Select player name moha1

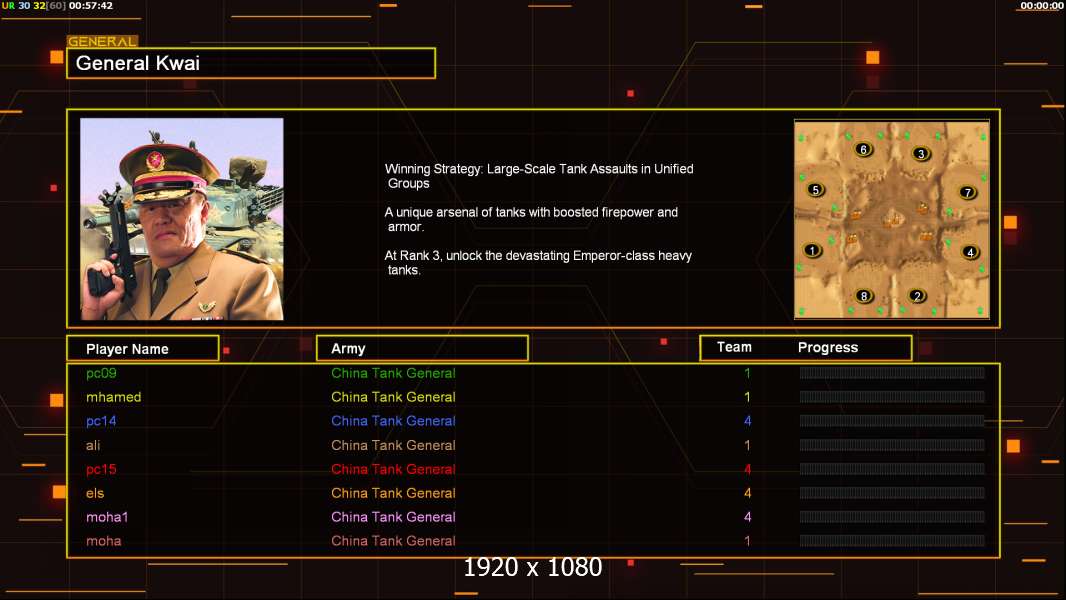point(107,517)
